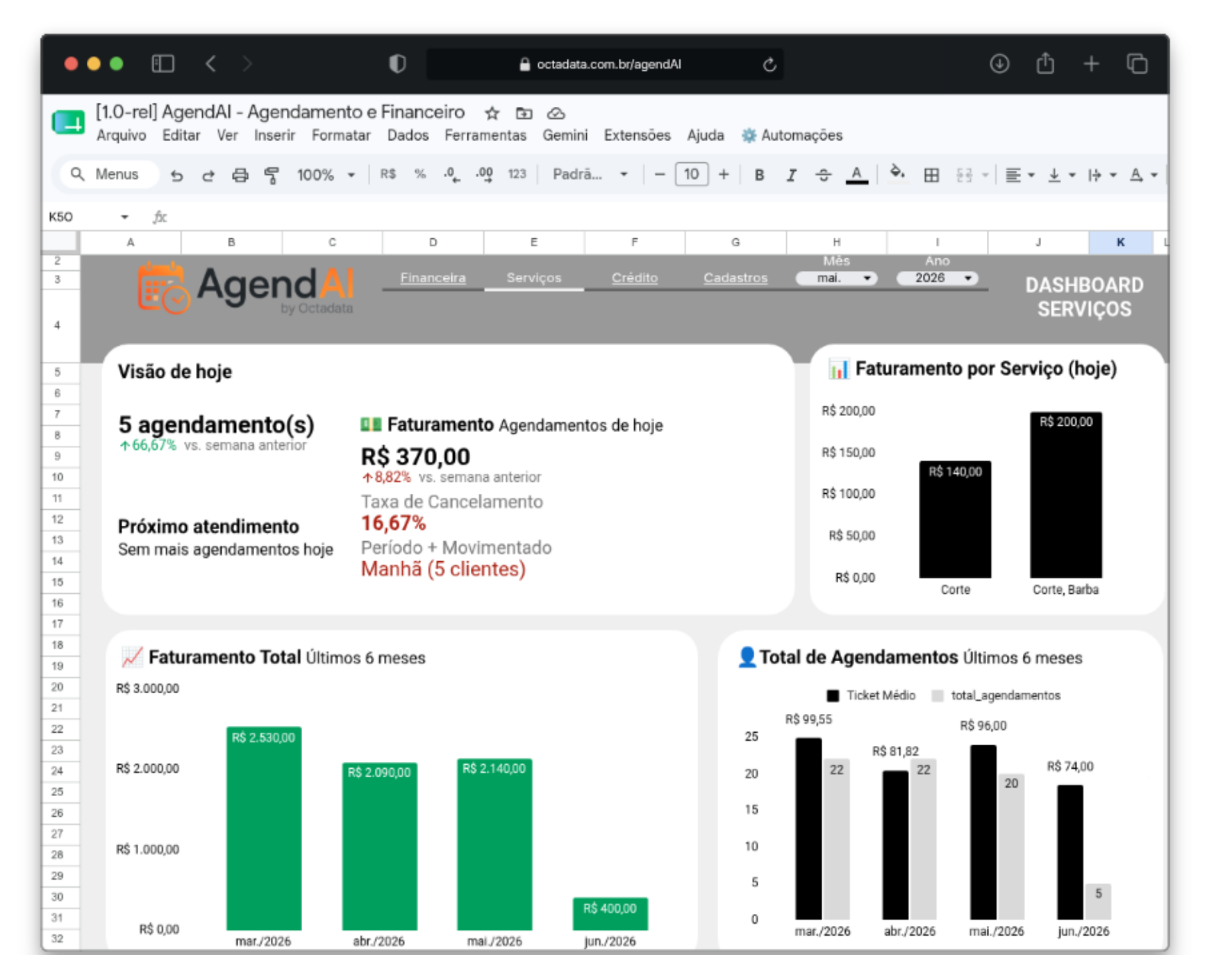Open the Automações menu
Image resolution: width=1207 pixels, height=980 pixels.
[x=792, y=135]
